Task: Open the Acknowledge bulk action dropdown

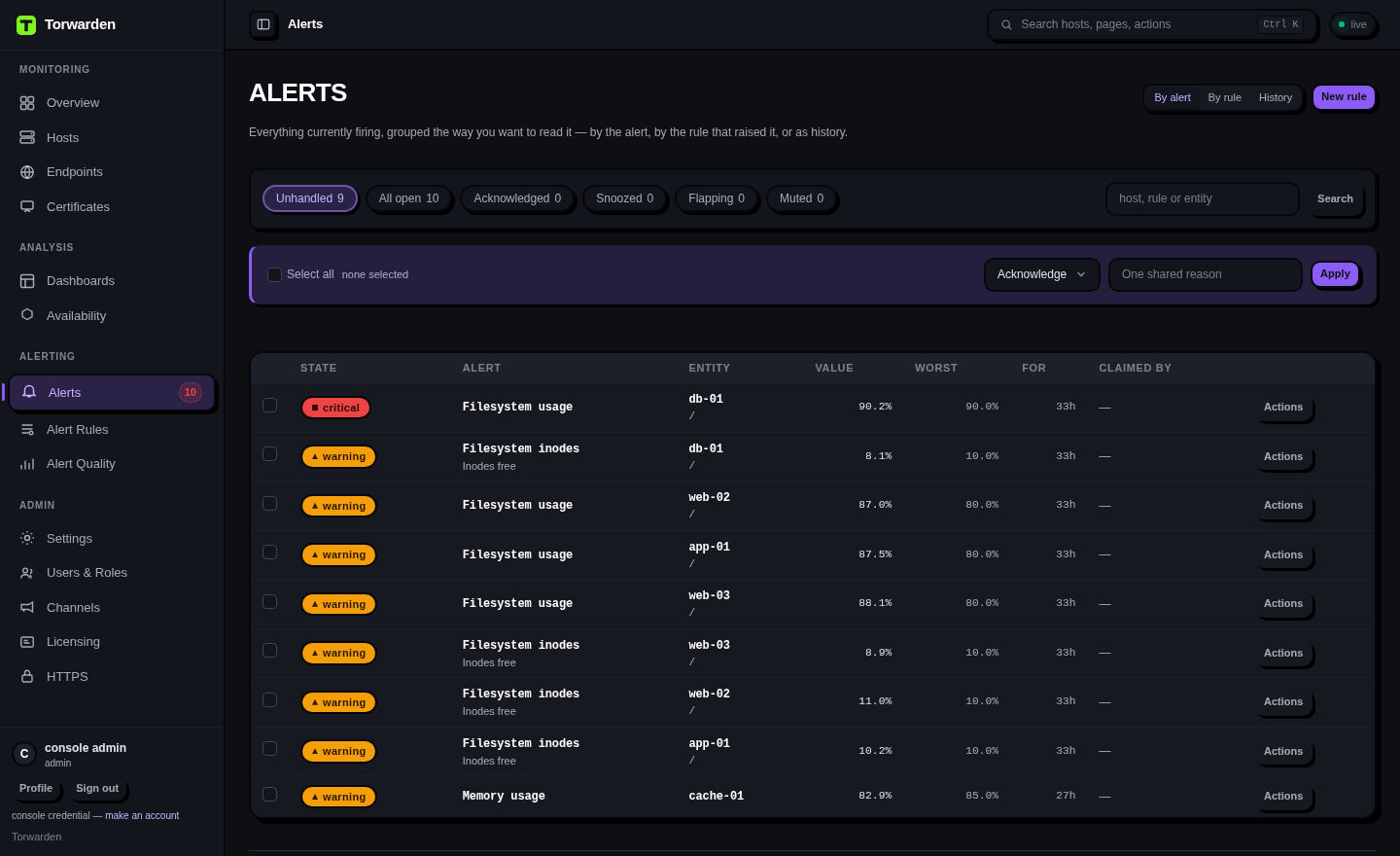Action: [1041, 274]
